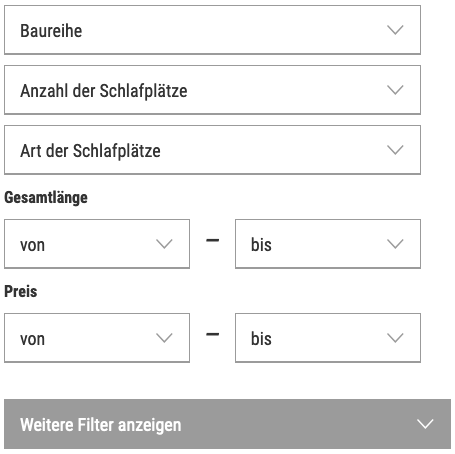The height and width of the screenshot is (454, 455).
Task: Click the Gesamtlänge heading label
Action: click(46, 198)
